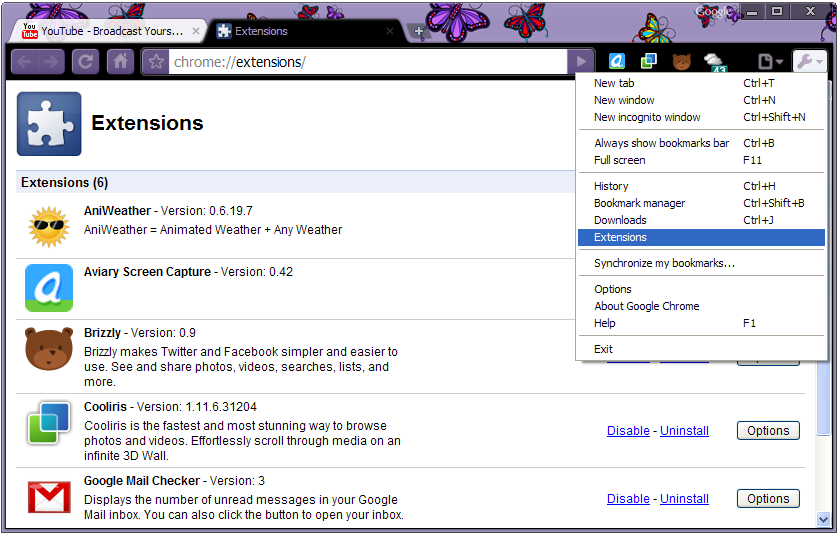Open the page menu dropdown
The height and width of the screenshot is (535, 839).
770,62
